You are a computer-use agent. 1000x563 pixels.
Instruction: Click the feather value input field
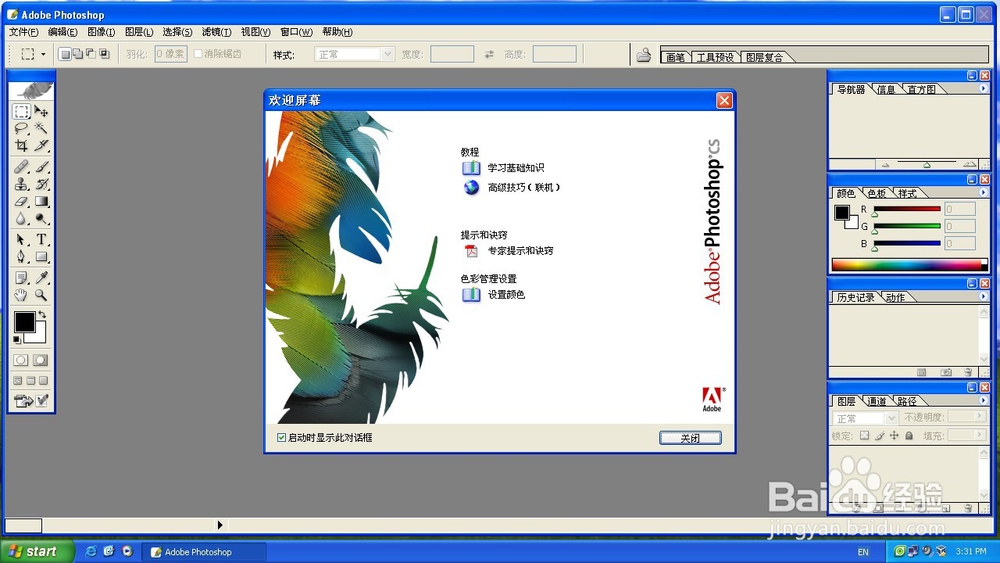(x=170, y=54)
